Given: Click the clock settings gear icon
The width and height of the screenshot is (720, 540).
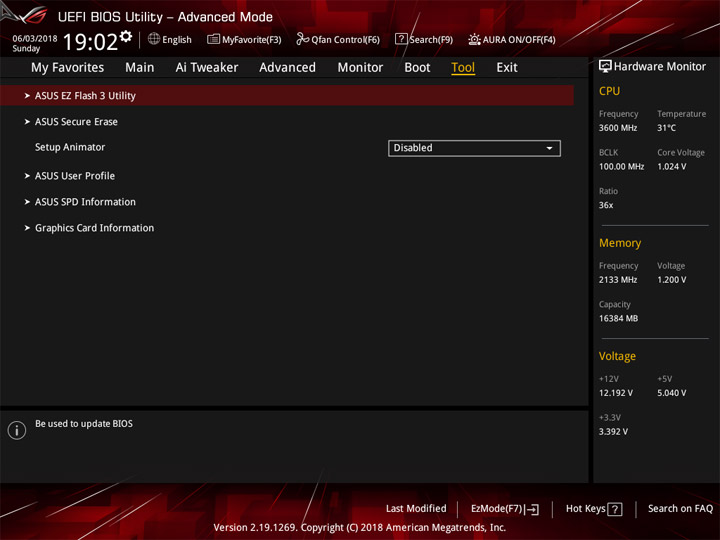Looking at the screenshot, I should point(126,36).
